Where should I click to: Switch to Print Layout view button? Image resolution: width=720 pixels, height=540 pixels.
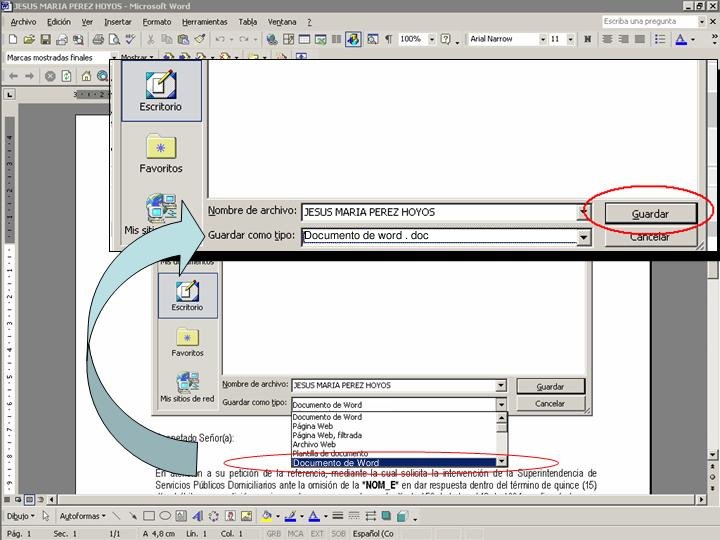(x=29, y=499)
